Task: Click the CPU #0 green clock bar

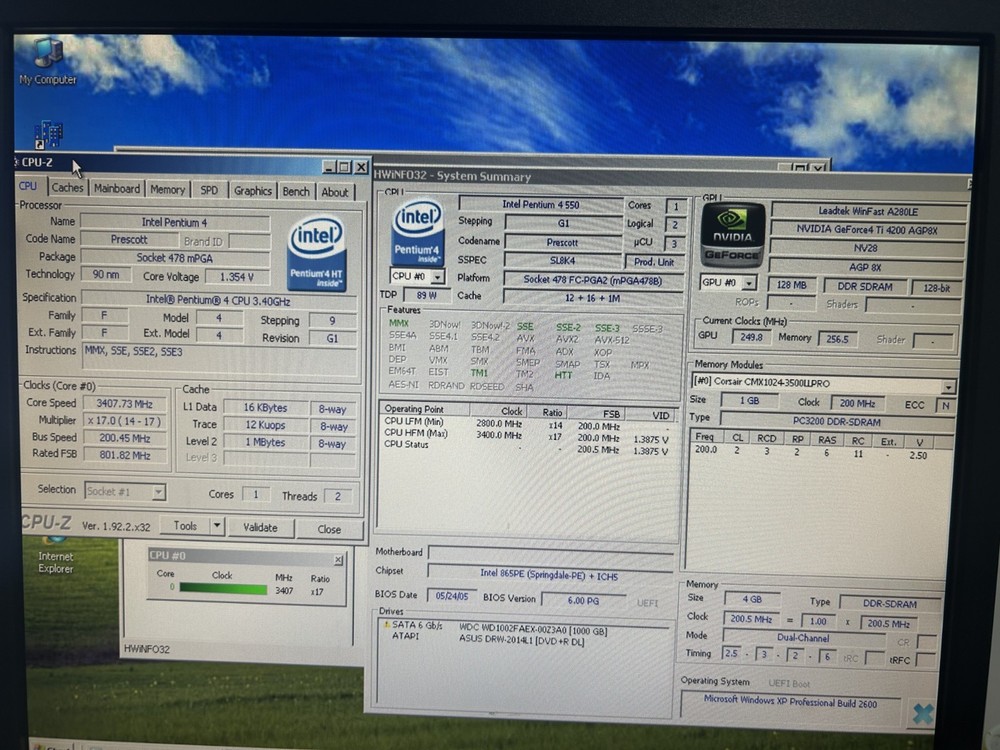Action: (223, 589)
